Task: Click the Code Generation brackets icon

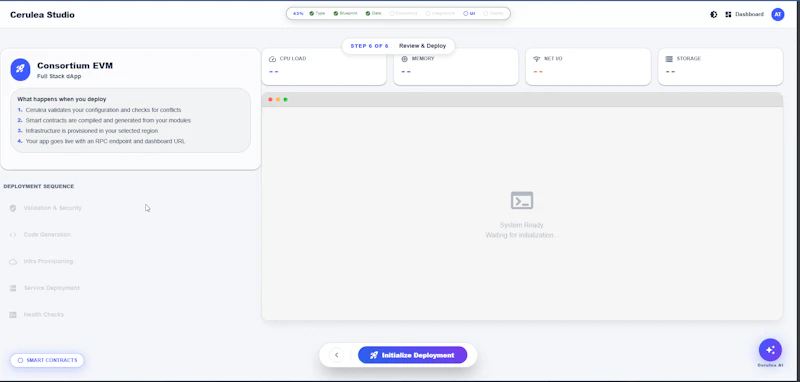Action: click(x=13, y=235)
